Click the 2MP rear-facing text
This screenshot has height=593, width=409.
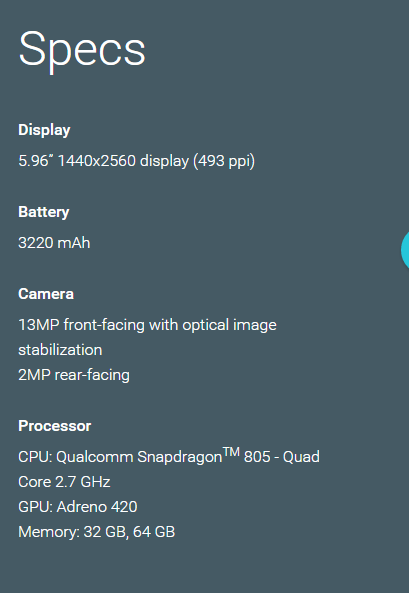click(74, 375)
